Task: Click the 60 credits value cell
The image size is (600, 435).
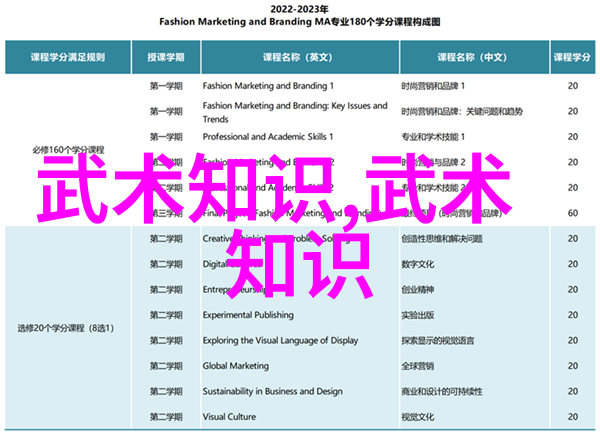Action: [573, 212]
